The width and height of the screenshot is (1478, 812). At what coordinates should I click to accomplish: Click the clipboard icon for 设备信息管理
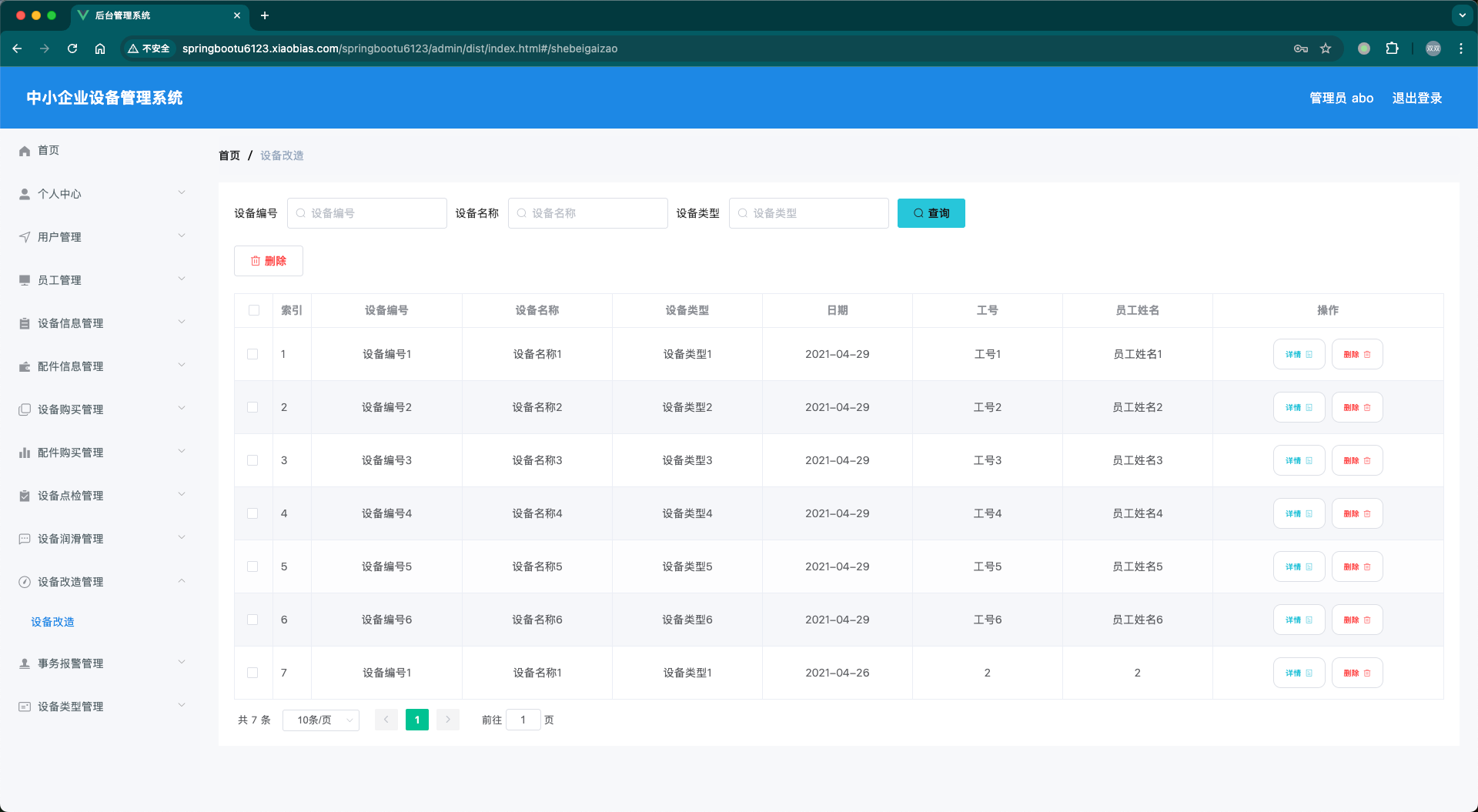pos(25,323)
